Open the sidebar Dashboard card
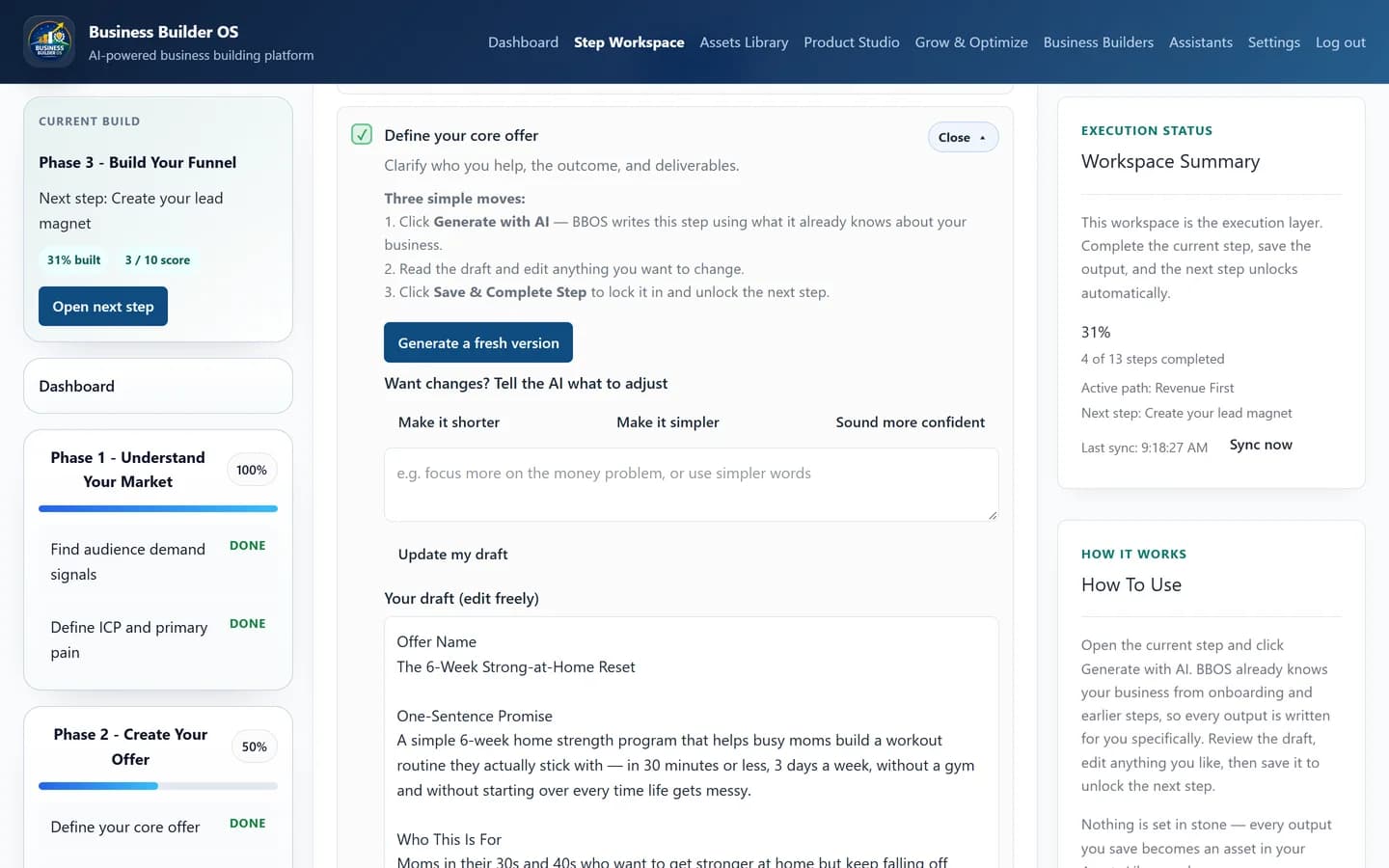The width and height of the screenshot is (1389, 868). [x=158, y=386]
